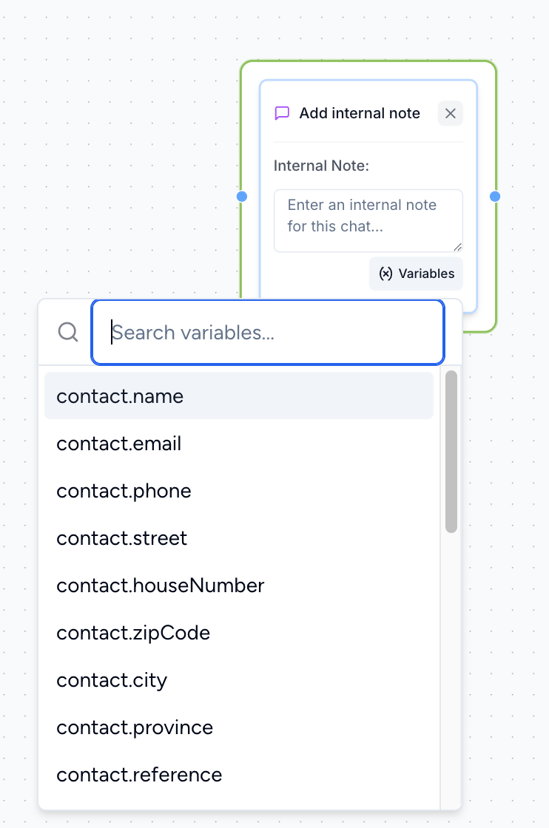Viewport: 549px width, 828px height.
Task: Select contact.reference variable
Action: [239, 775]
